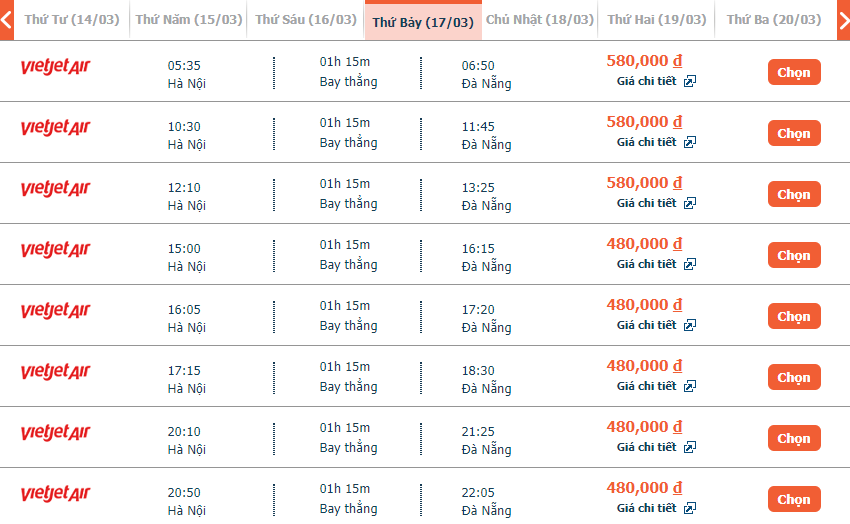Open price detail icon for 15:00 flight
The width and height of the screenshot is (850, 524).
click(x=690, y=265)
